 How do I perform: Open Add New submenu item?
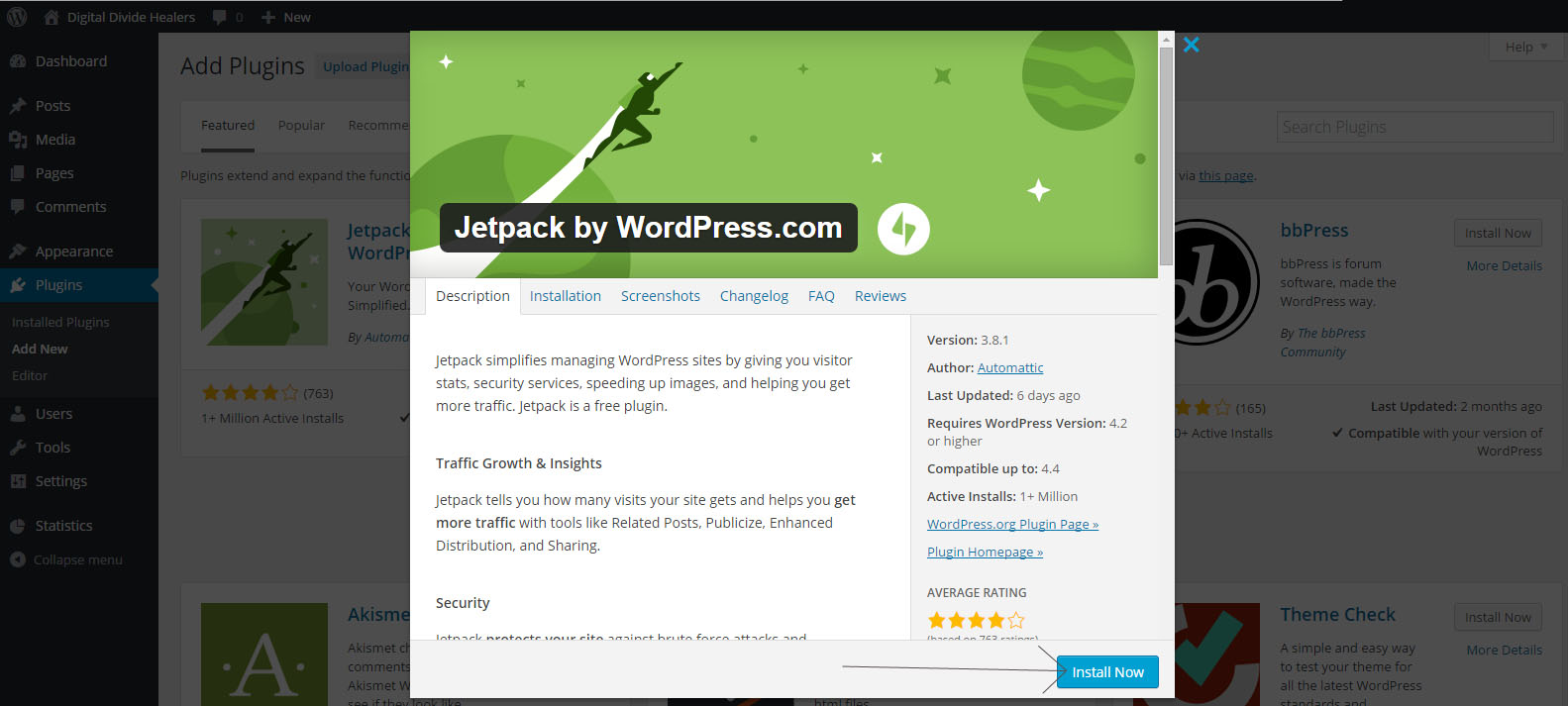point(40,349)
